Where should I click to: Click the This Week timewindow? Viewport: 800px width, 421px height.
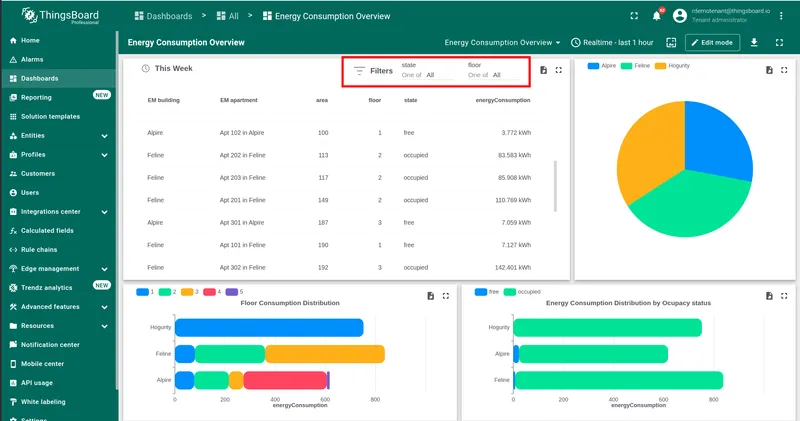[167, 68]
